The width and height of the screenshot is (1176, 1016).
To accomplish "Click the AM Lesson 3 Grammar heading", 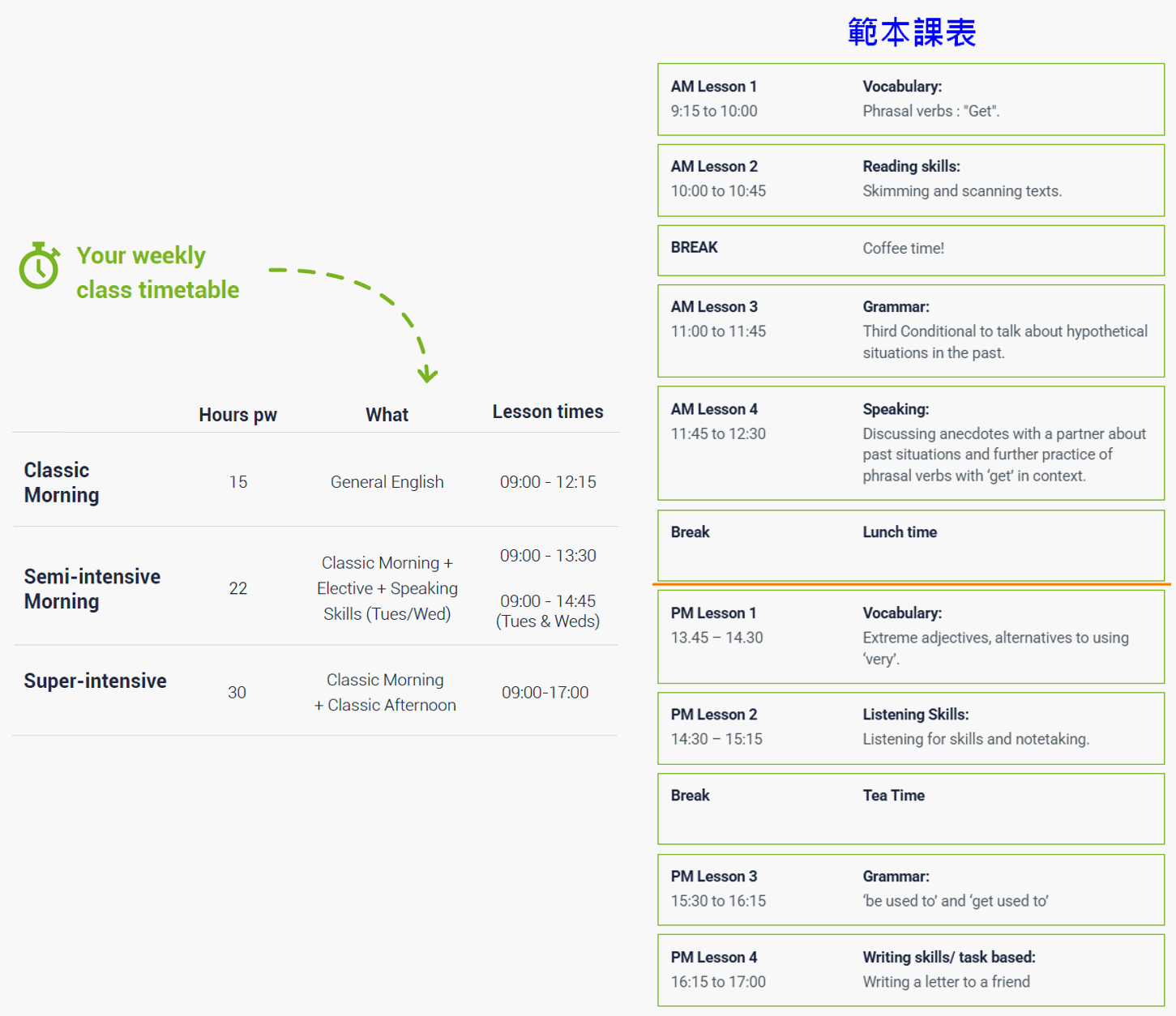I will [896, 307].
